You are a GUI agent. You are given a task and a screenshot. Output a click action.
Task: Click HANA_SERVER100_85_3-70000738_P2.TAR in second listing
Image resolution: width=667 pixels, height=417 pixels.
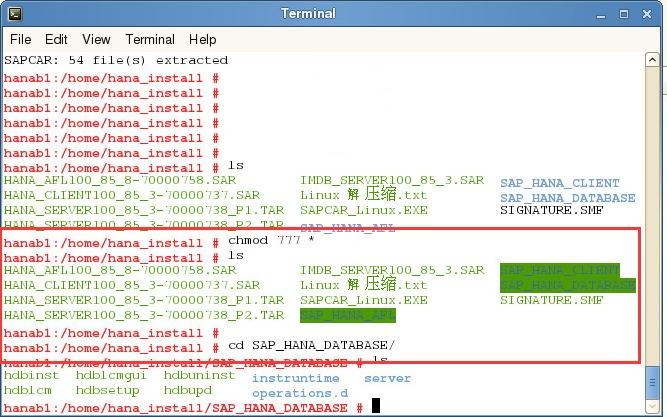144,315
